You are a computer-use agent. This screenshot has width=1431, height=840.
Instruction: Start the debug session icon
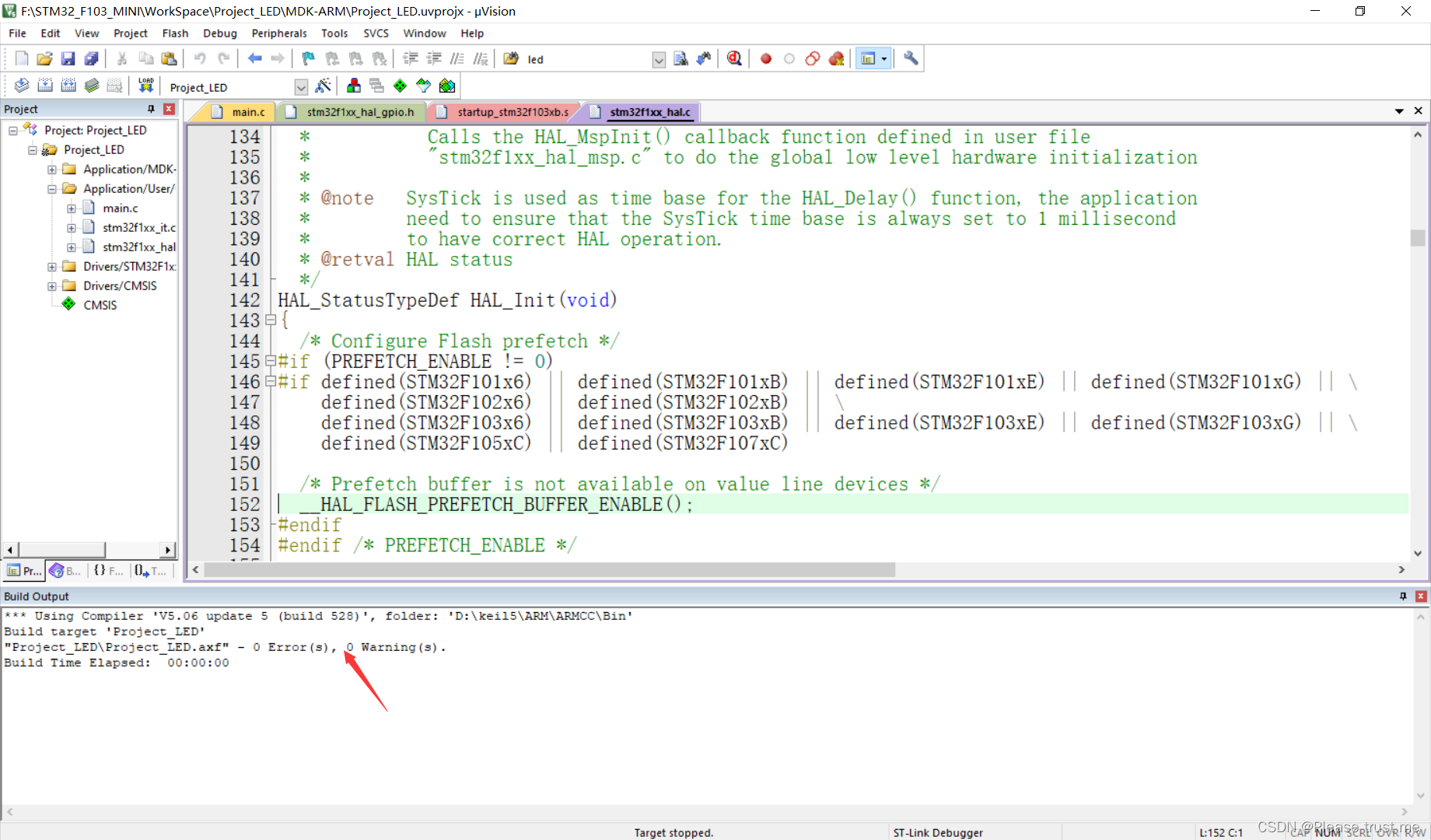[x=734, y=58]
